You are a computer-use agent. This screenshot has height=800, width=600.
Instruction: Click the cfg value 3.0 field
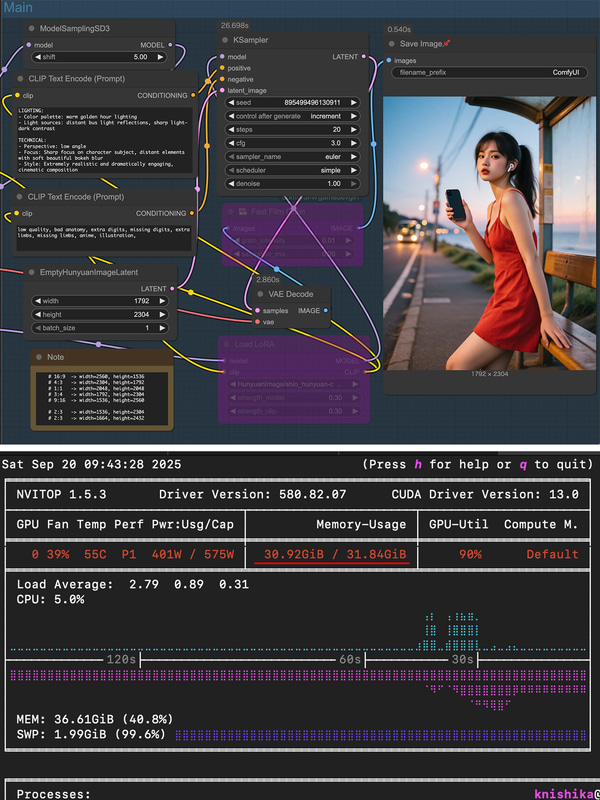pyautogui.click(x=292, y=143)
